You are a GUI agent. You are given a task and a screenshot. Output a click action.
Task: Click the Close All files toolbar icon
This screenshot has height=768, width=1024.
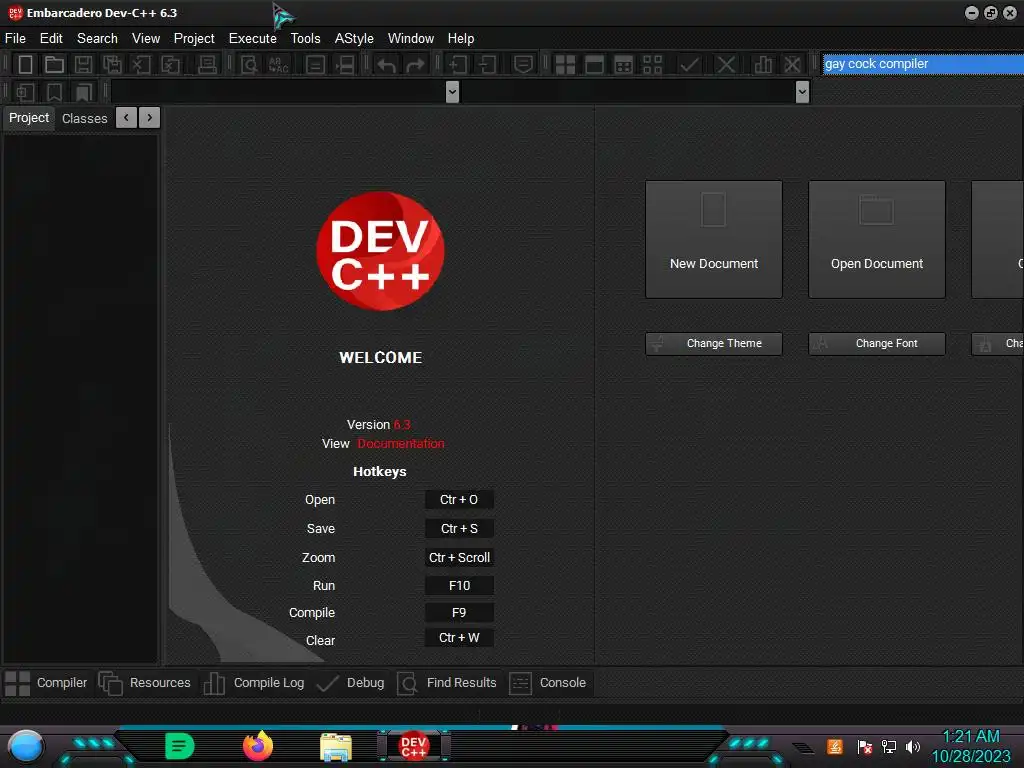pyautogui.click(x=170, y=65)
